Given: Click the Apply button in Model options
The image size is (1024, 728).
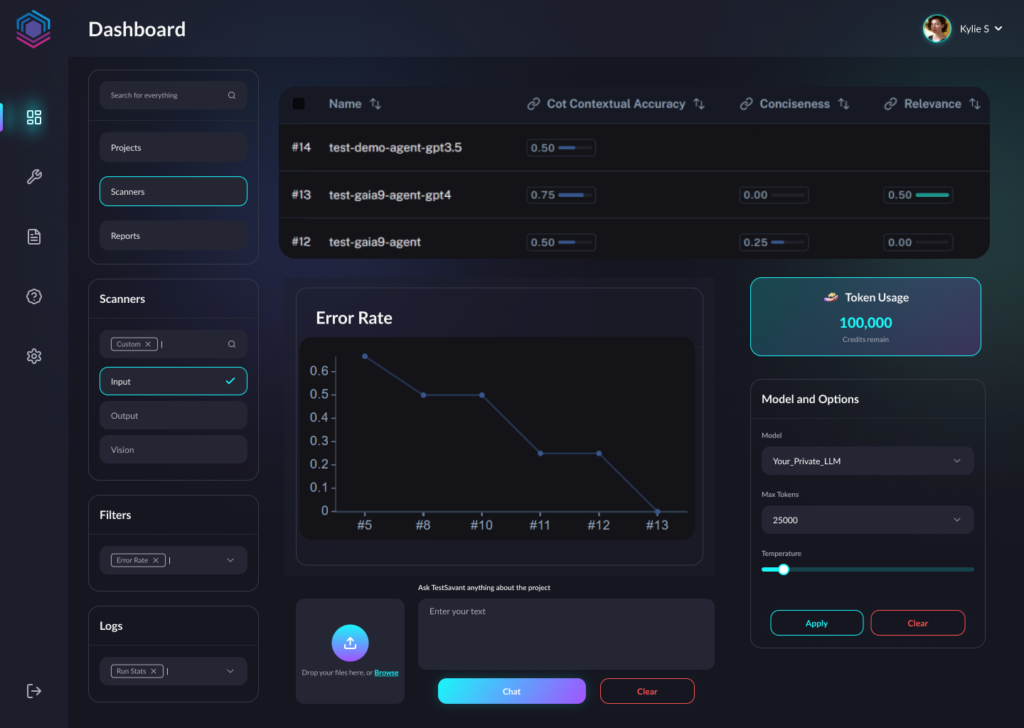Looking at the screenshot, I should pos(816,623).
